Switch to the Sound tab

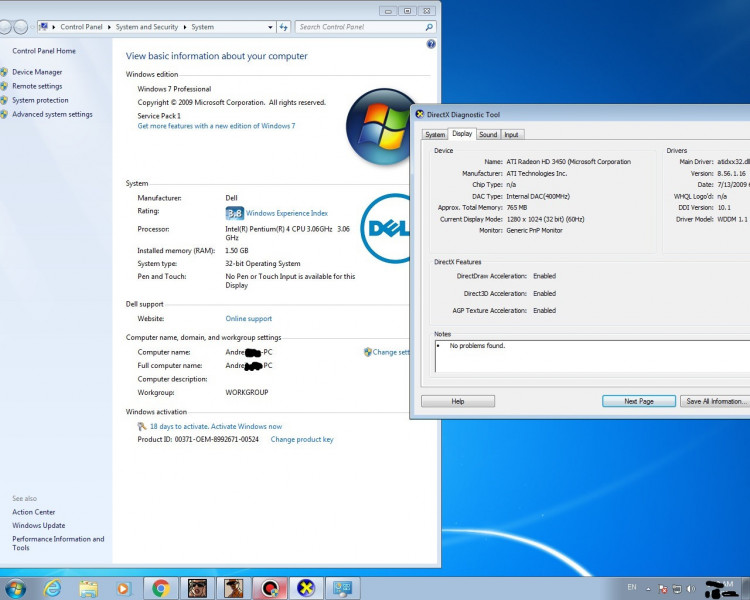pos(487,134)
